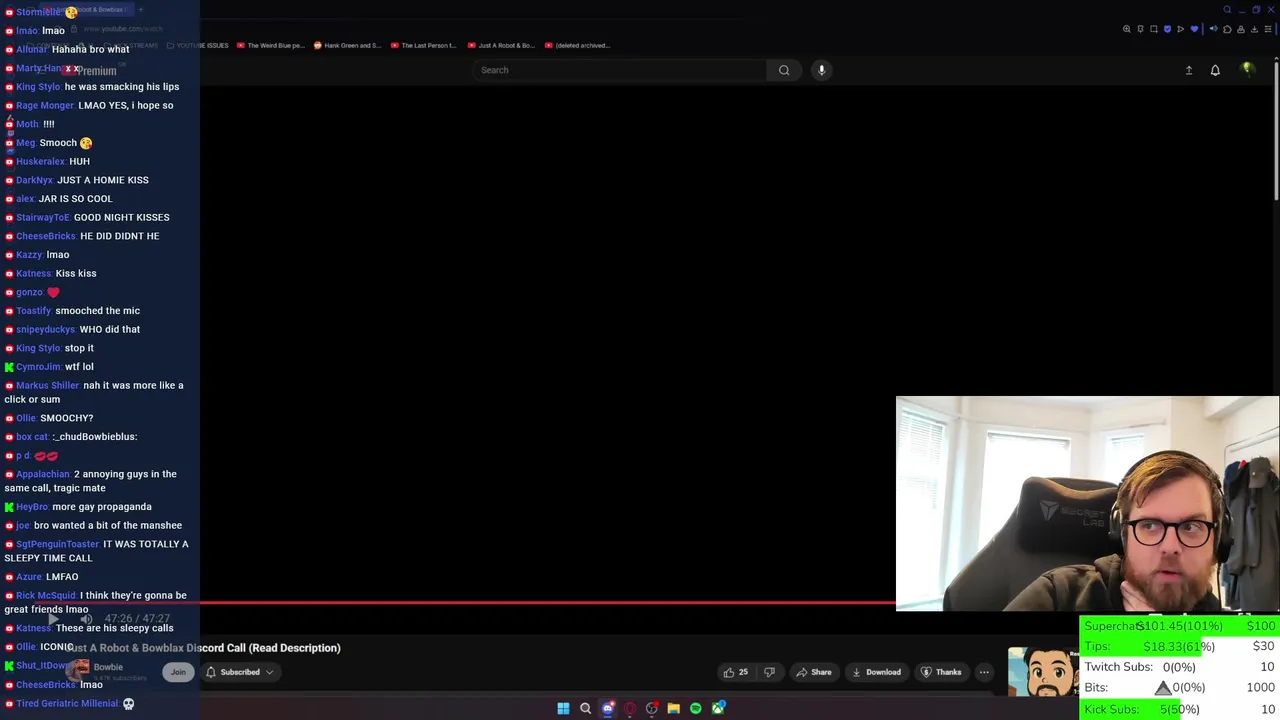This screenshot has height=720, width=1280.
Task: Open Spotify from the taskbar
Action: tap(696, 708)
